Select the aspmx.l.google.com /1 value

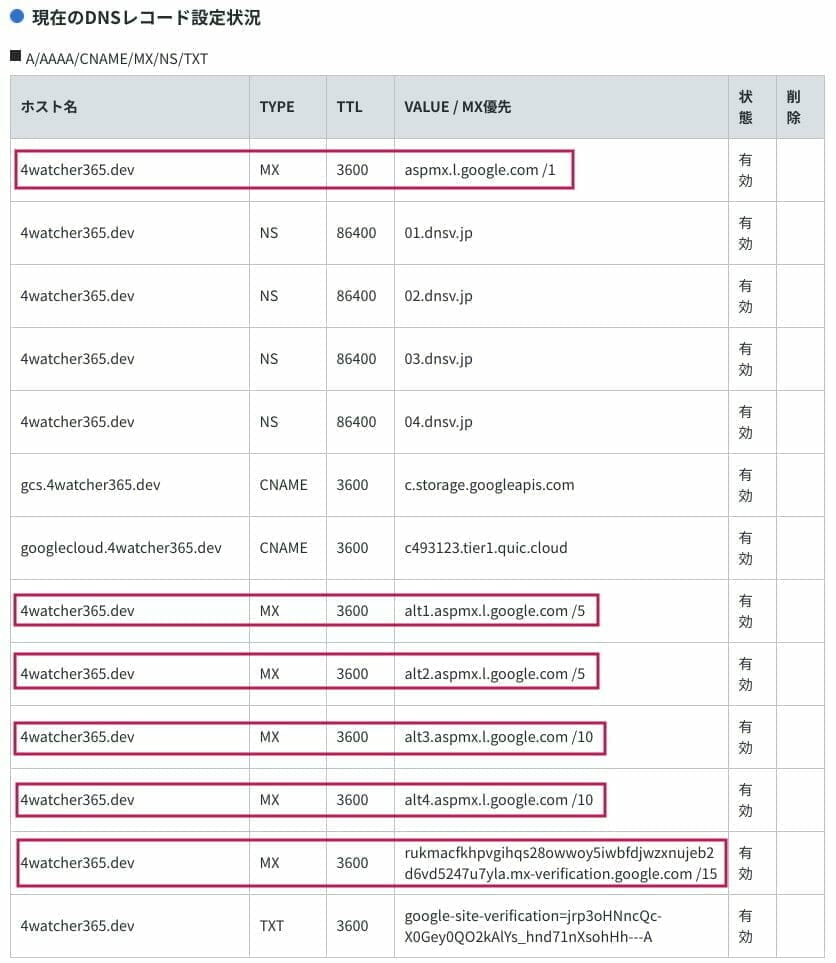coord(480,170)
